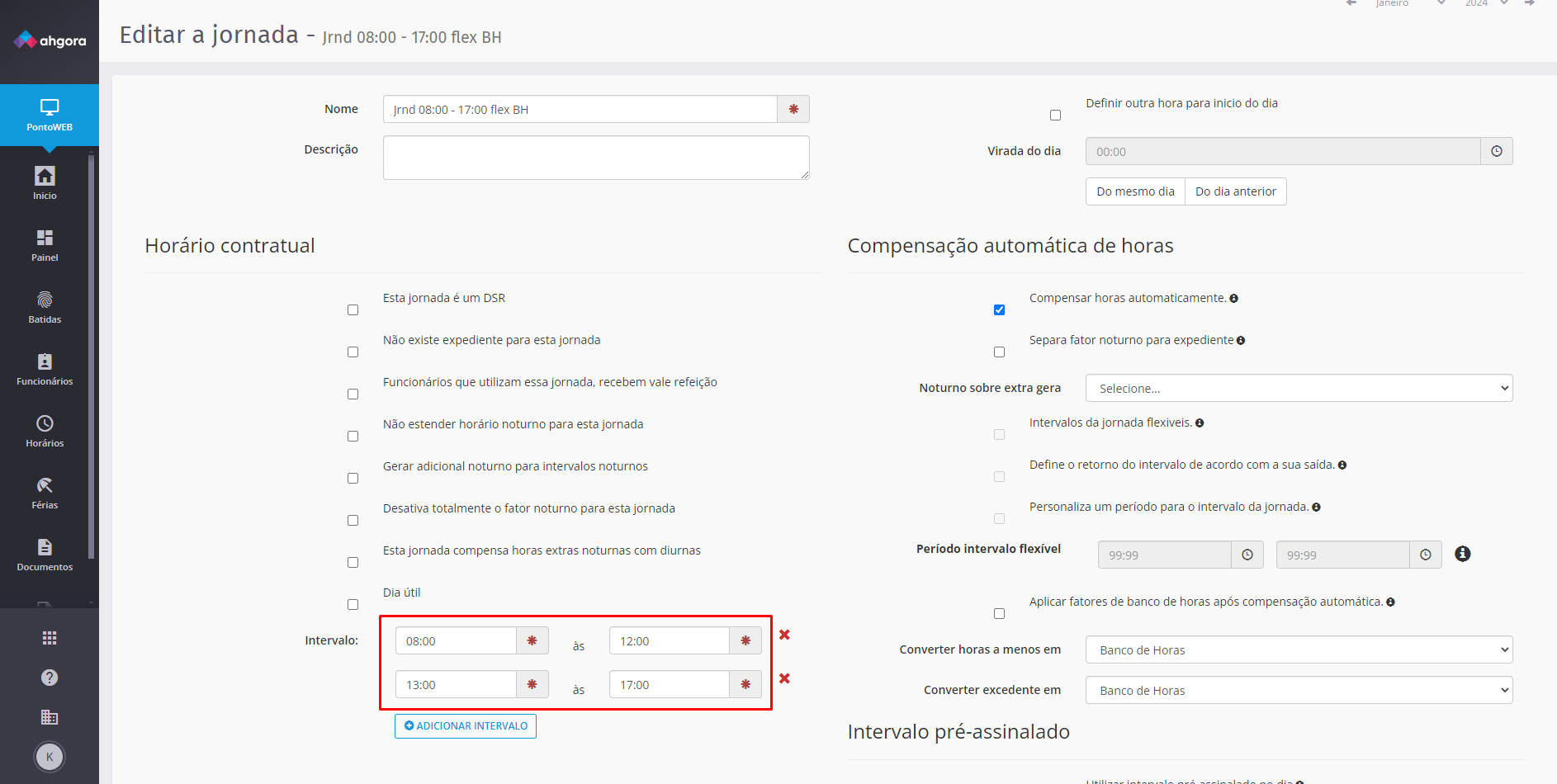This screenshot has width=1557, height=784.
Task: Select Do mesmo dia option
Action: click(1135, 191)
